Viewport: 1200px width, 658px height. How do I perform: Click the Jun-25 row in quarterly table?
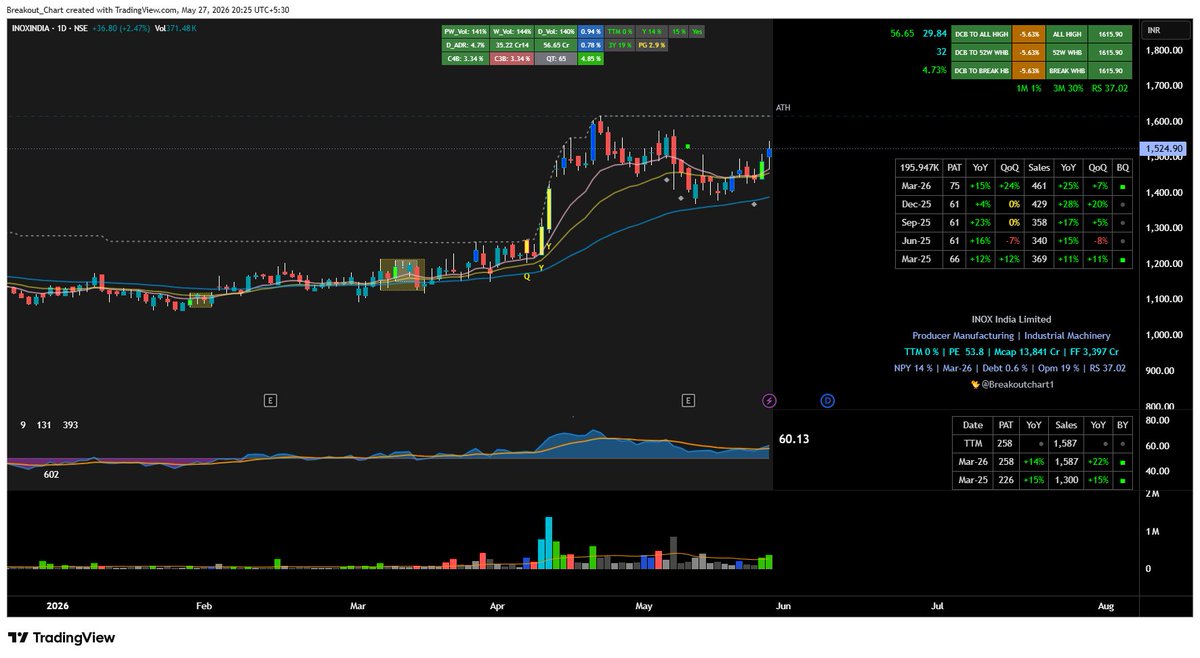tap(1014, 241)
